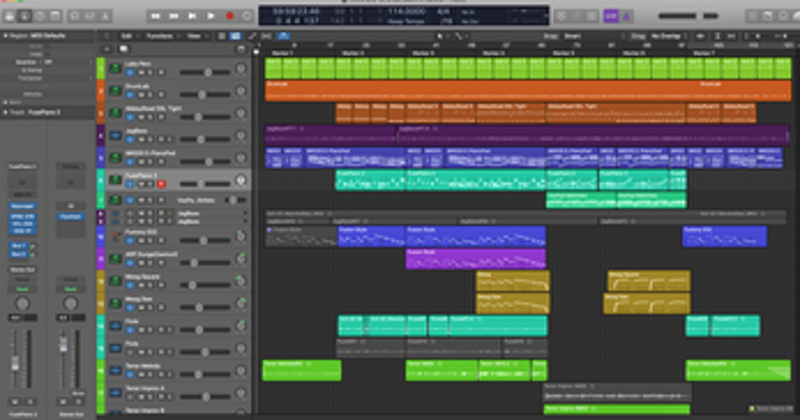Open the Edit menu in the Tracks area

pyautogui.click(x=128, y=36)
